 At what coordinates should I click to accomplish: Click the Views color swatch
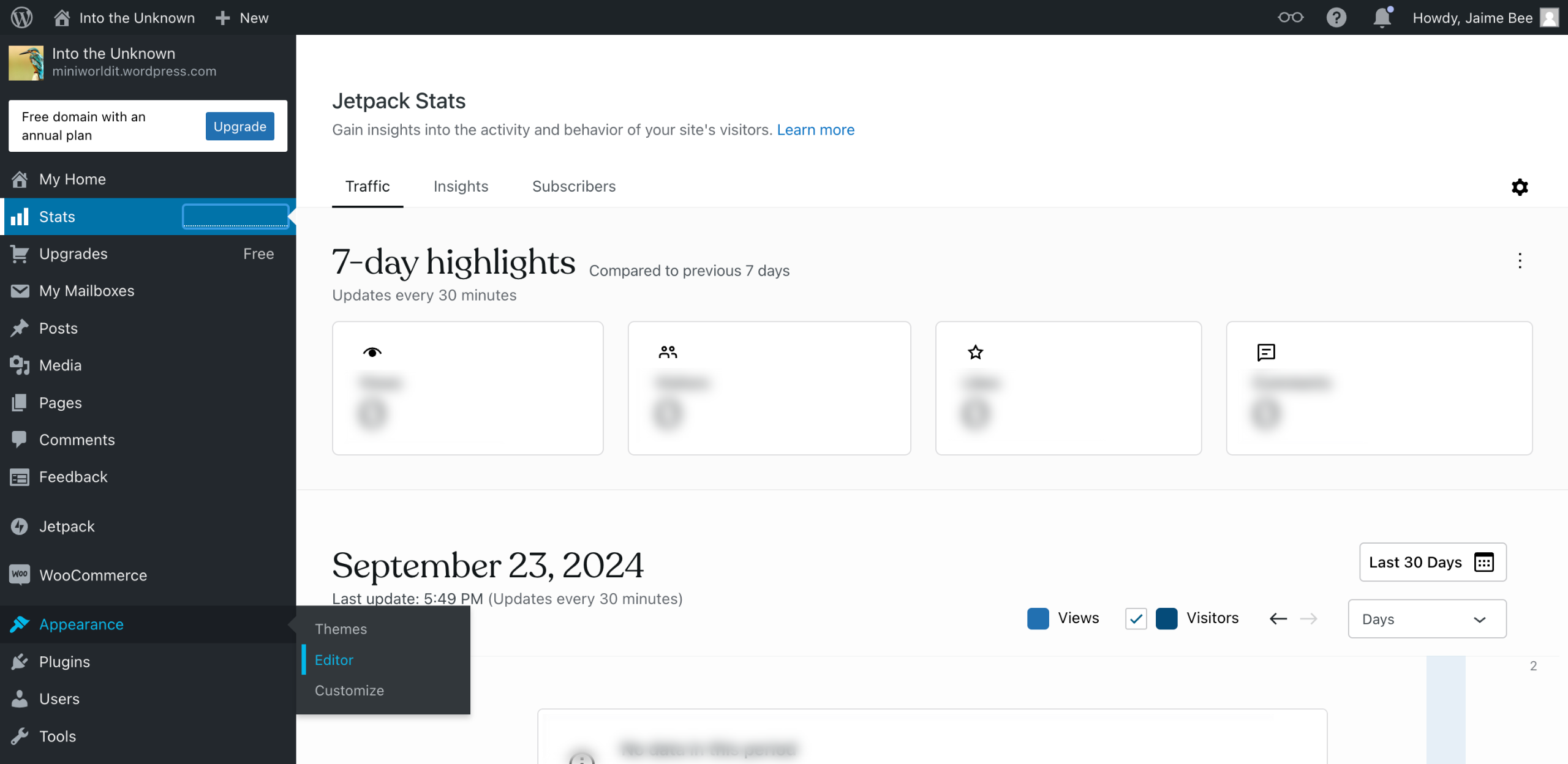tap(1038, 618)
